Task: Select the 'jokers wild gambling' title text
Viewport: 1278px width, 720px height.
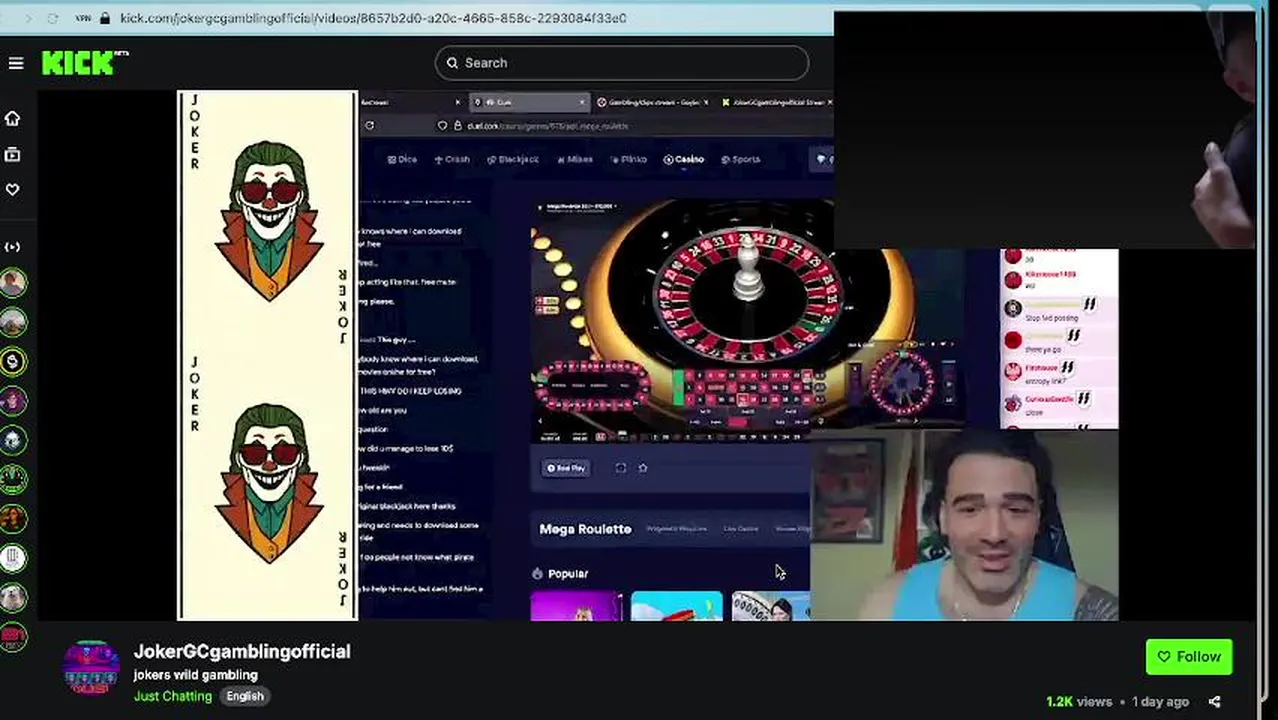Action: (x=196, y=675)
